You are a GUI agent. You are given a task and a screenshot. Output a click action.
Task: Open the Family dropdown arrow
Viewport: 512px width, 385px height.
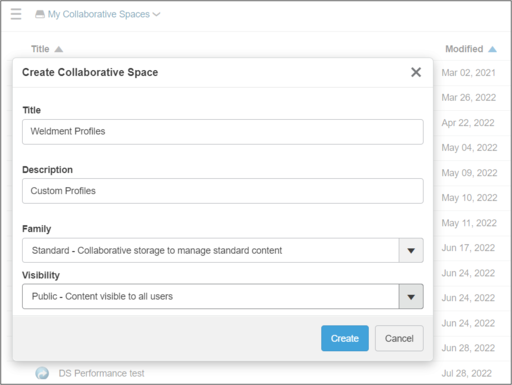[411, 250]
